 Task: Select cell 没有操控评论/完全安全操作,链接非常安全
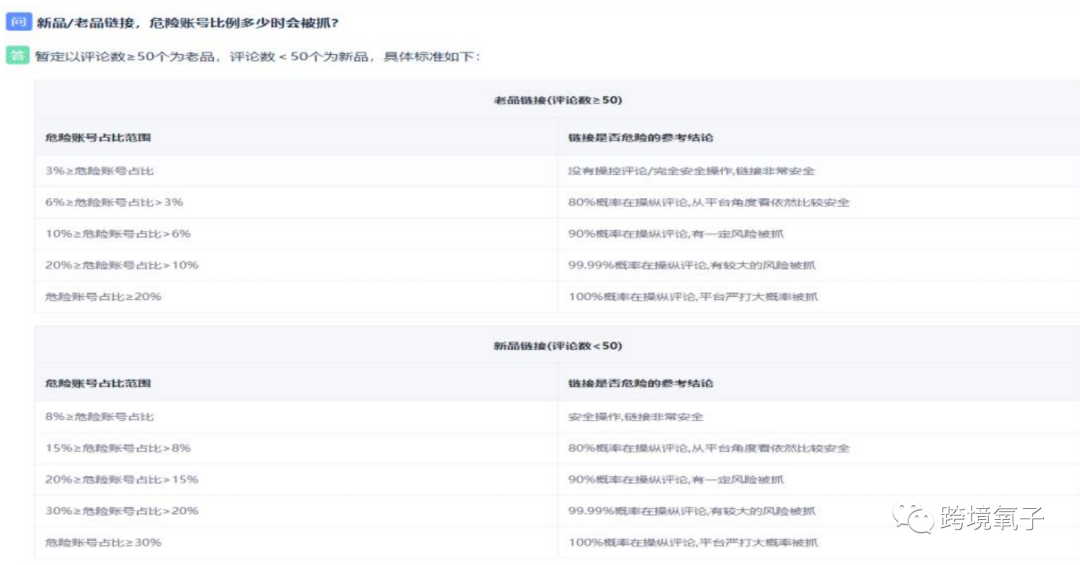pos(692,170)
